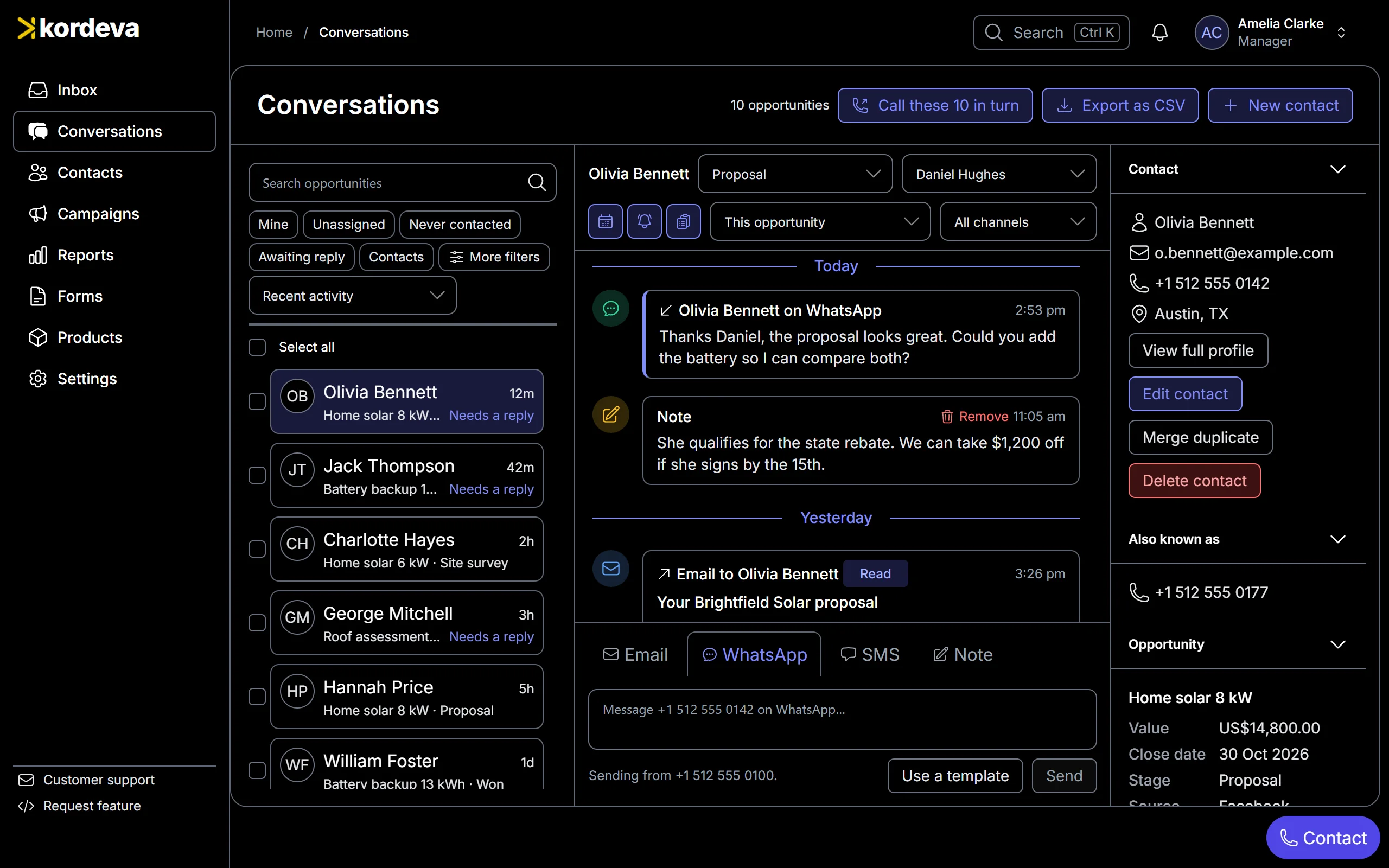Click in the WhatsApp message text box
1389x868 pixels.
point(842,719)
